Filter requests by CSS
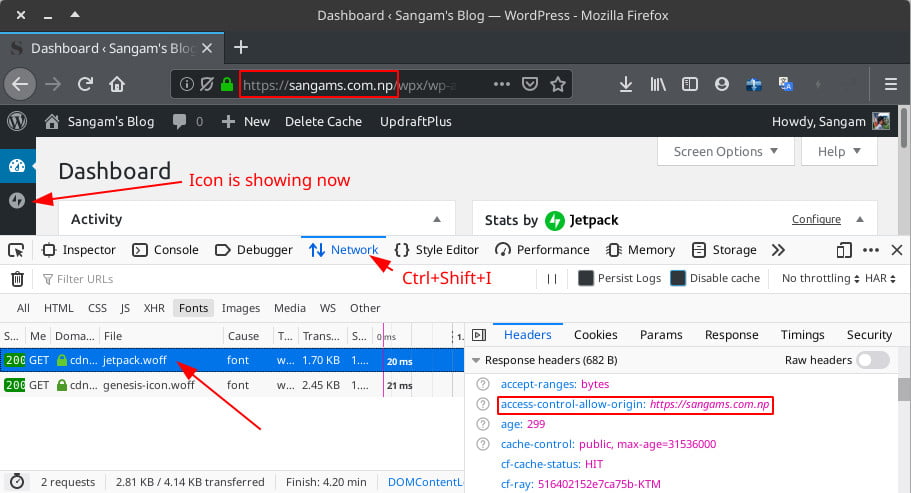This screenshot has height=493, width=911. coord(97,308)
